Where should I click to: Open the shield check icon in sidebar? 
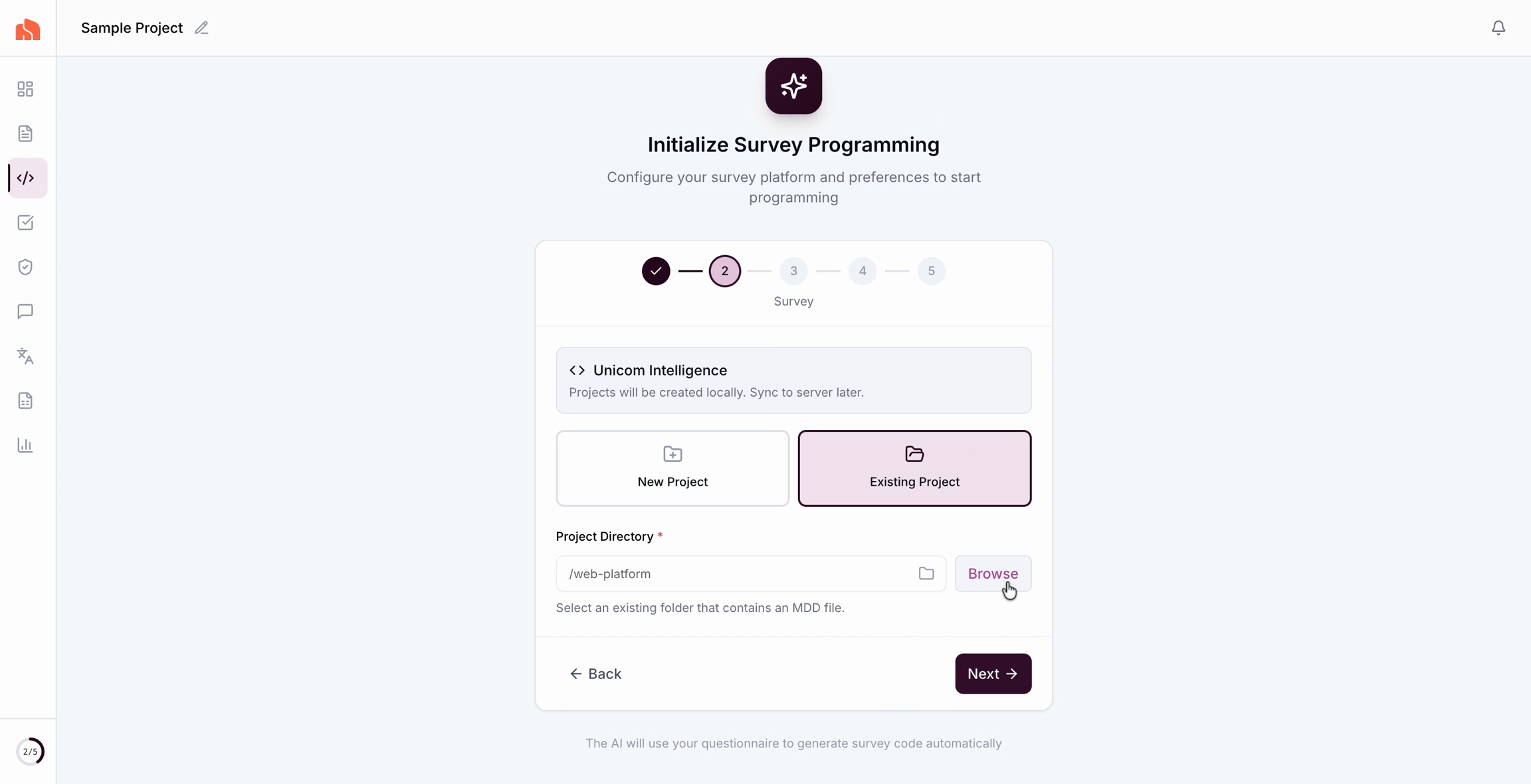(x=25, y=267)
